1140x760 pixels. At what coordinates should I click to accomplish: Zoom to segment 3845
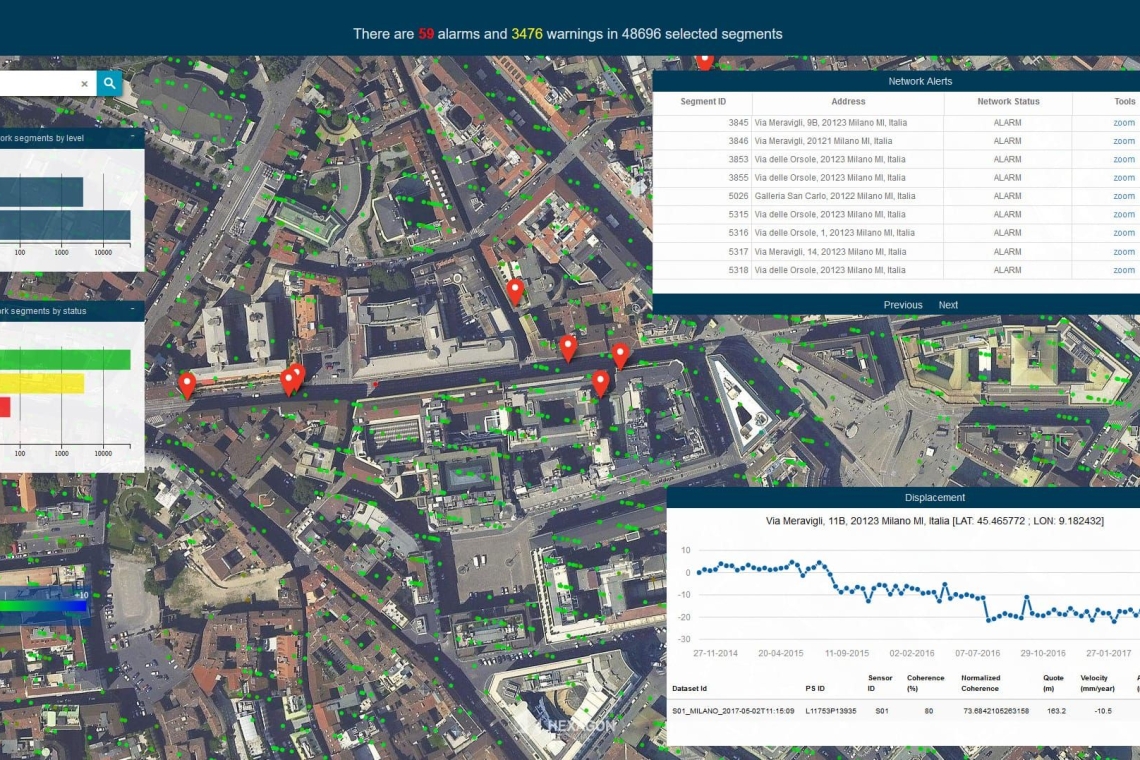1123,123
